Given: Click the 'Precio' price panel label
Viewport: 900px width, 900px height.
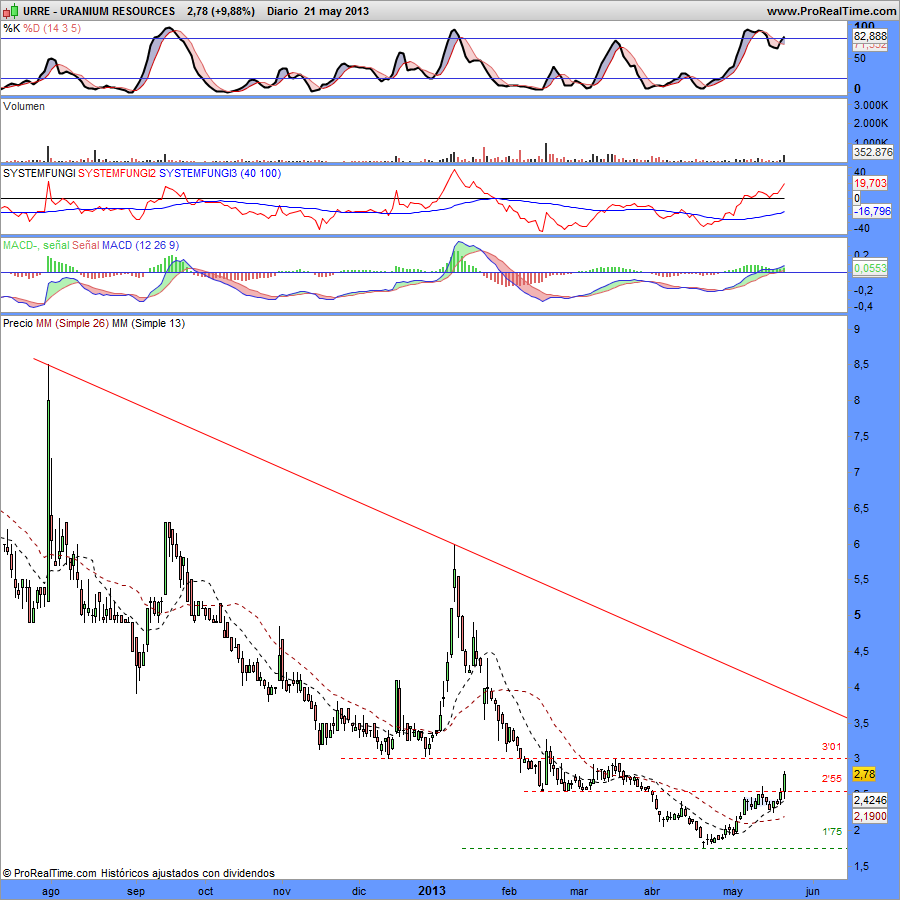Looking at the screenshot, I should (x=18, y=323).
